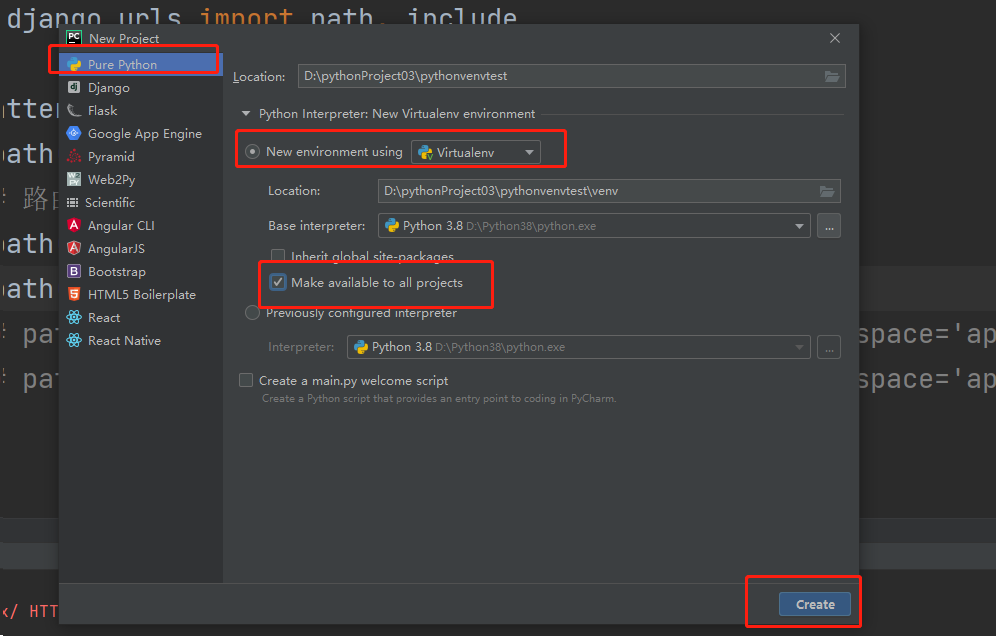Viewport: 996px width, 636px height.
Task: Click 'Create a Python script' description text
Action: point(439,398)
